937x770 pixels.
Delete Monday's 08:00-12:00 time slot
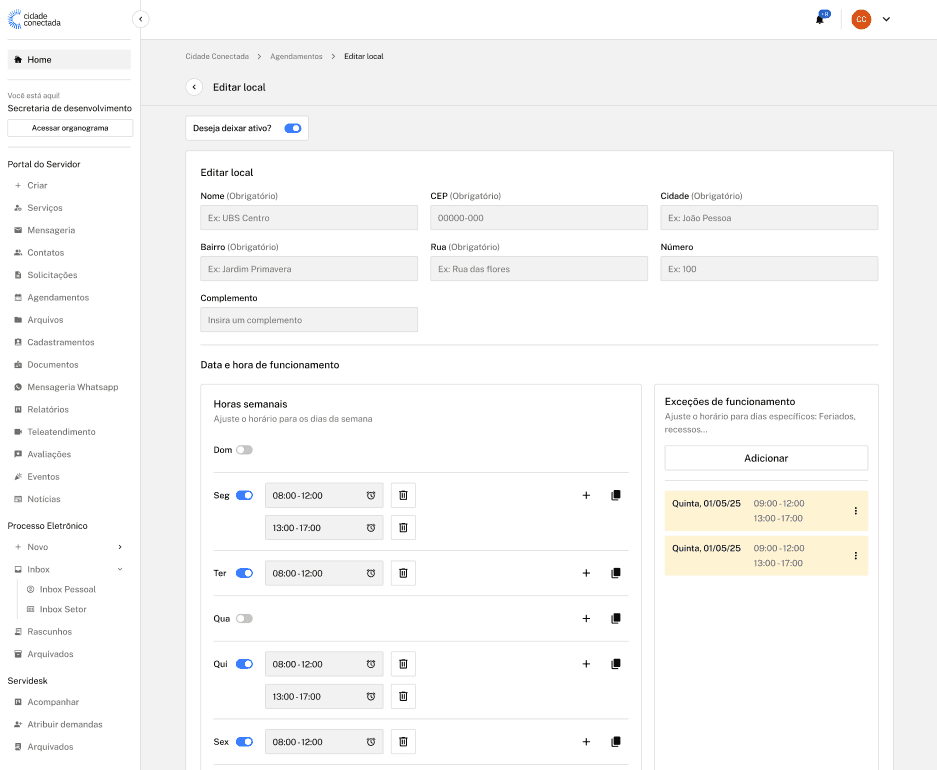[403, 495]
